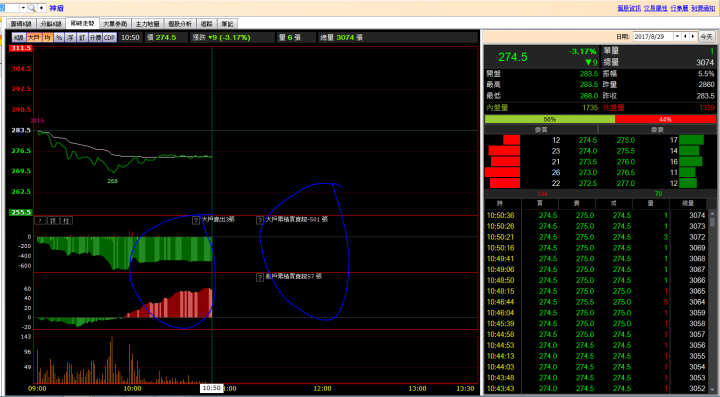Click the 振幅 5.5% value

(x=706, y=73)
